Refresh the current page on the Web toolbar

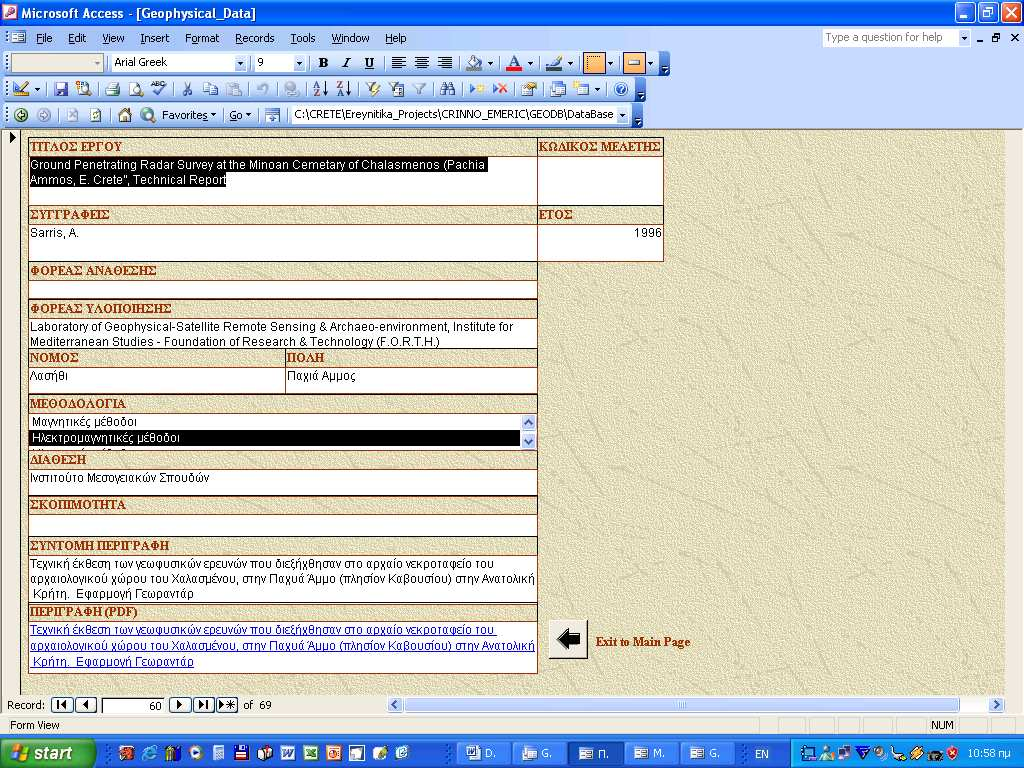coord(95,115)
